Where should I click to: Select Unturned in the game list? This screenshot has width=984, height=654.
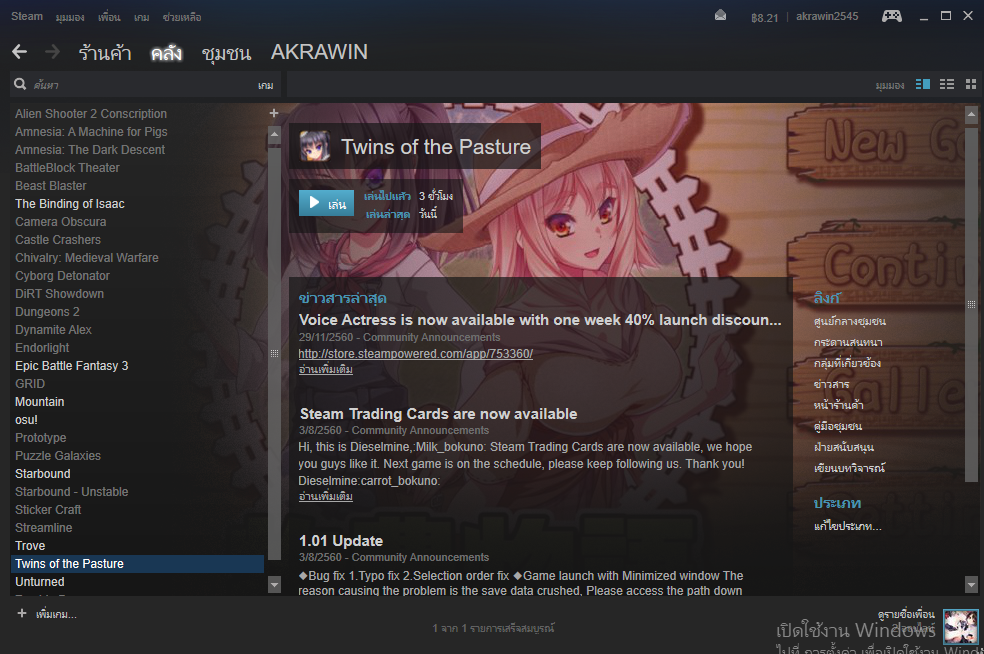(40, 582)
